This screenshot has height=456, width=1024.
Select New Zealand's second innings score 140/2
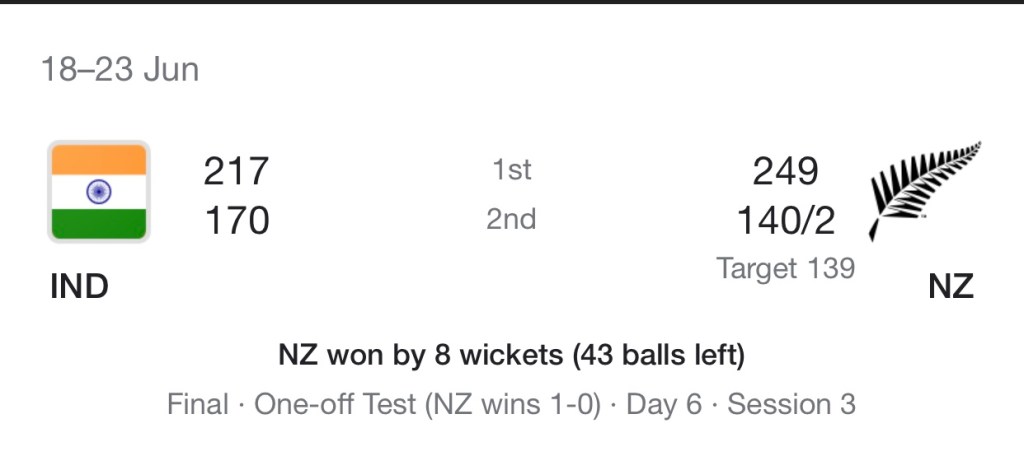[x=785, y=220]
